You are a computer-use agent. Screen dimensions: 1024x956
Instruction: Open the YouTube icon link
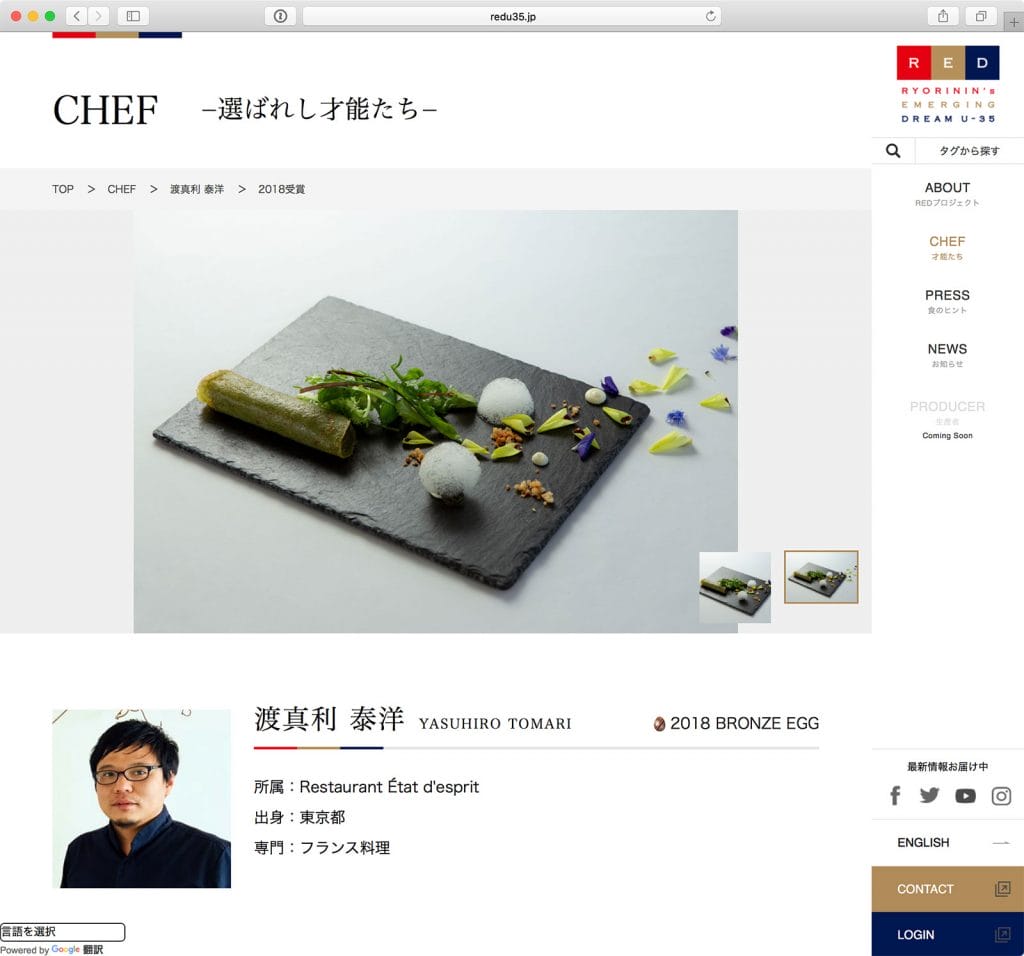point(965,796)
